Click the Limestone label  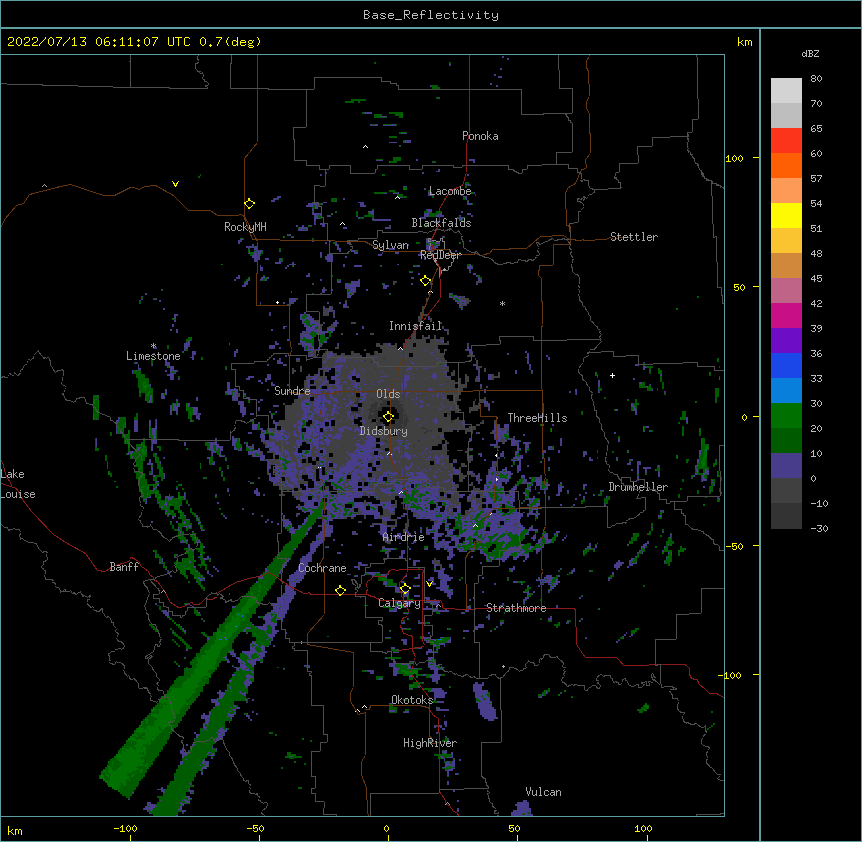[153, 356]
